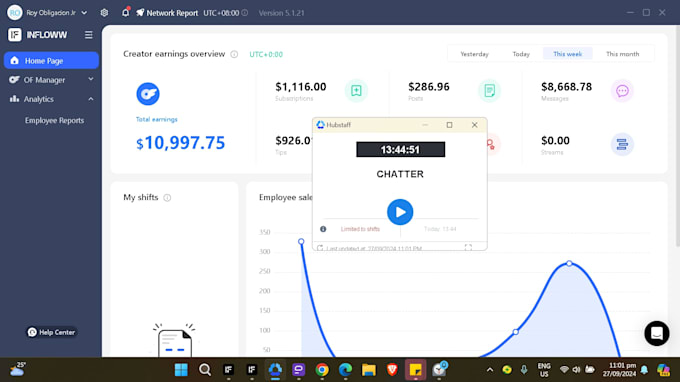Click the Posts document icon
The width and height of the screenshot is (680, 382).
[x=489, y=90]
